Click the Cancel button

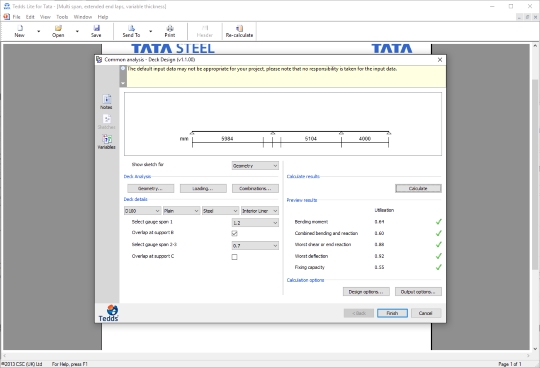click(x=426, y=313)
